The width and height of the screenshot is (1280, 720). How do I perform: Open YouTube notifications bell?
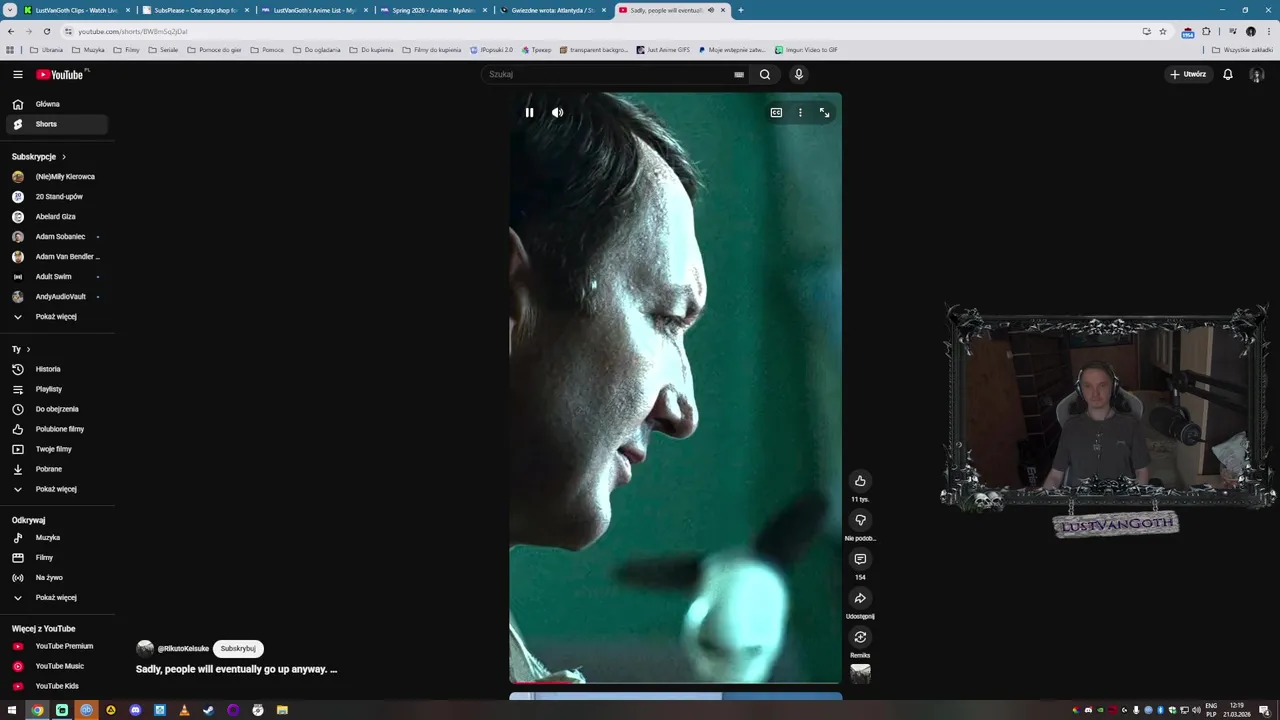[1228, 74]
